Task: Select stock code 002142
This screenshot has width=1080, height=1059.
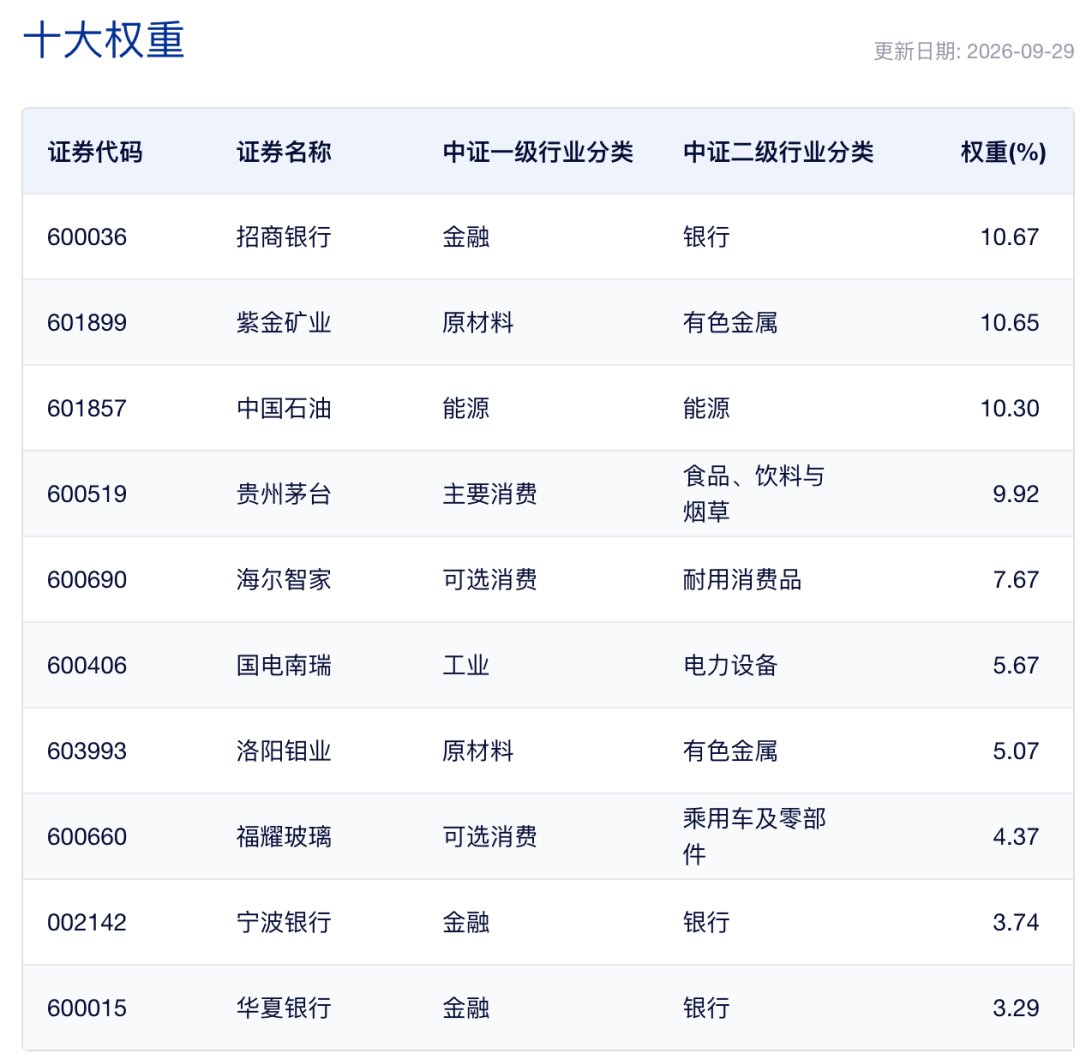Action: coord(87,923)
